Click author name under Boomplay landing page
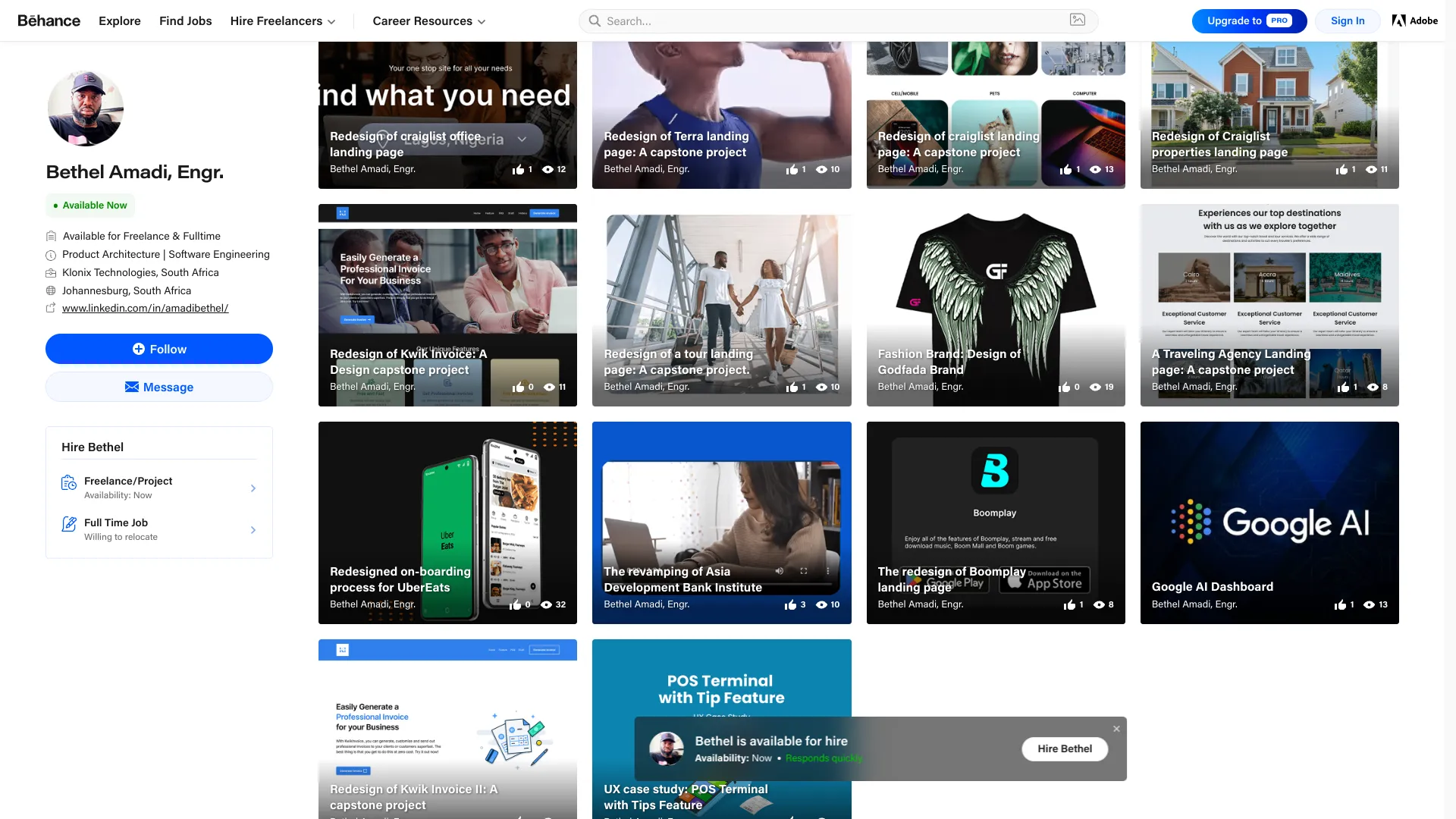 point(921,604)
